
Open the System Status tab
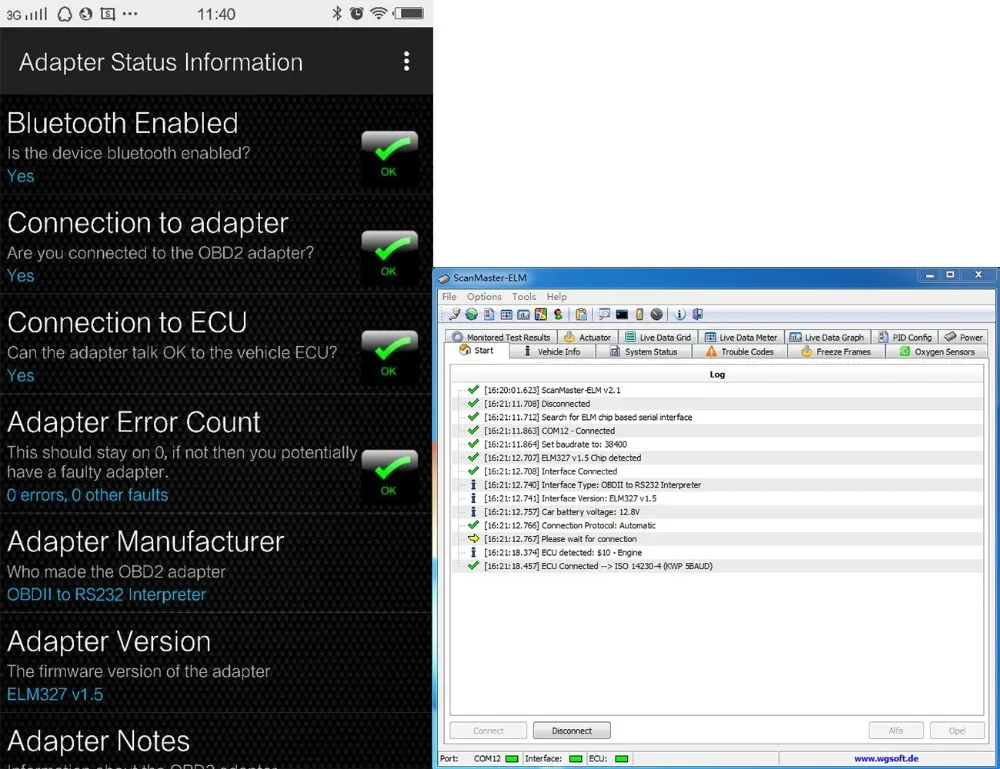click(643, 351)
